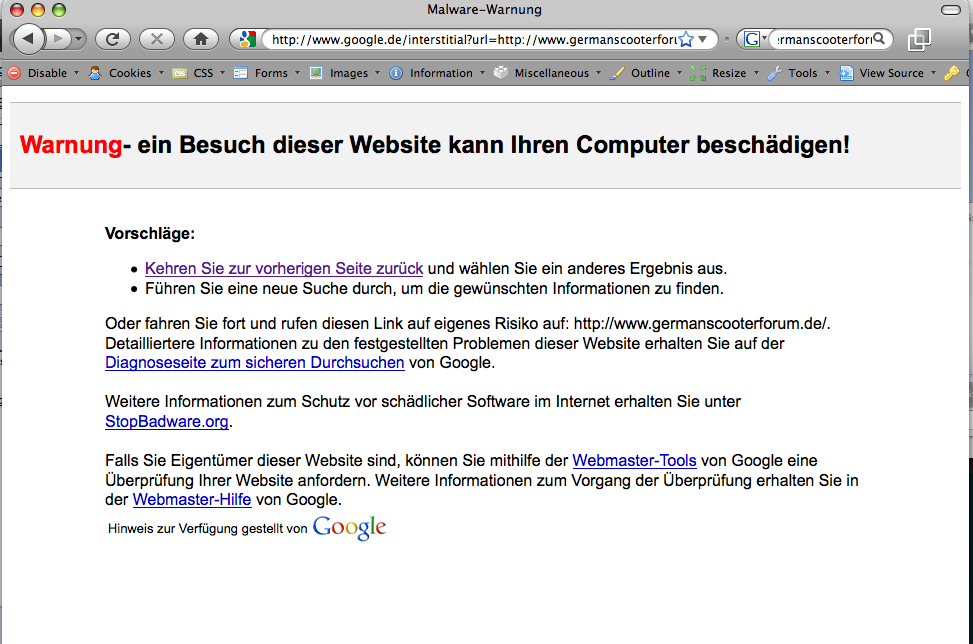Click the key icon at toolbar end
The width and height of the screenshot is (973, 644).
(x=951, y=73)
